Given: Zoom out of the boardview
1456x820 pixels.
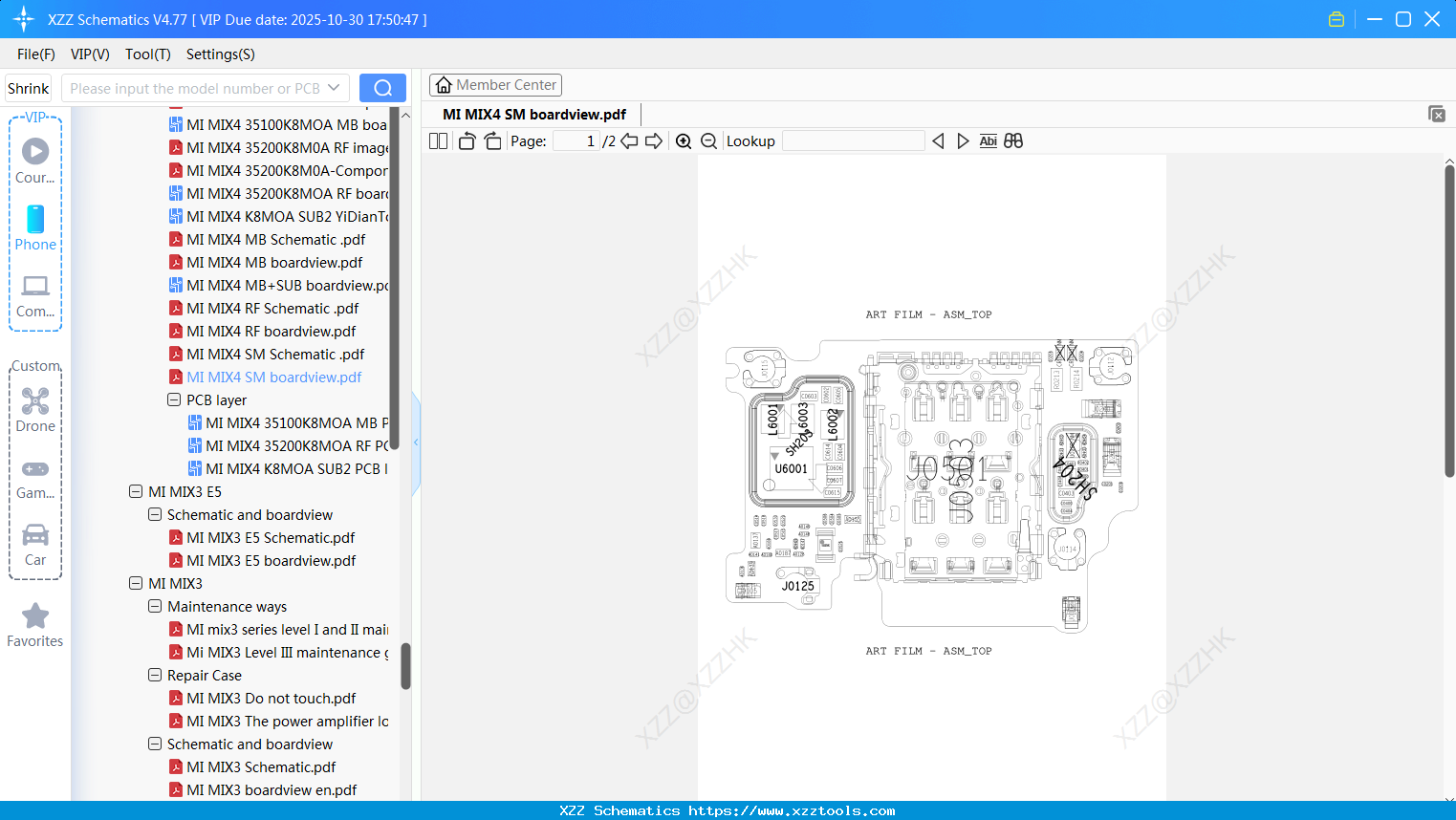Looking at the screenshot, I should (x=709, y=141).
